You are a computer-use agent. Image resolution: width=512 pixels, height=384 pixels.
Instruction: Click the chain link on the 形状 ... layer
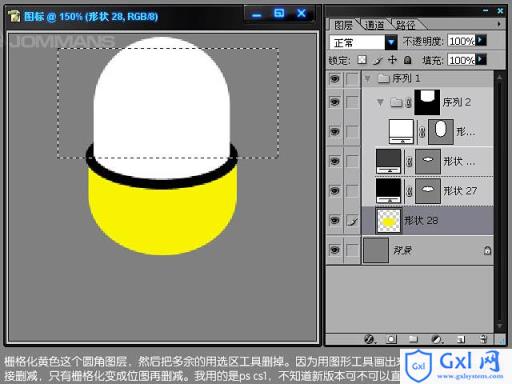[410, 162]
